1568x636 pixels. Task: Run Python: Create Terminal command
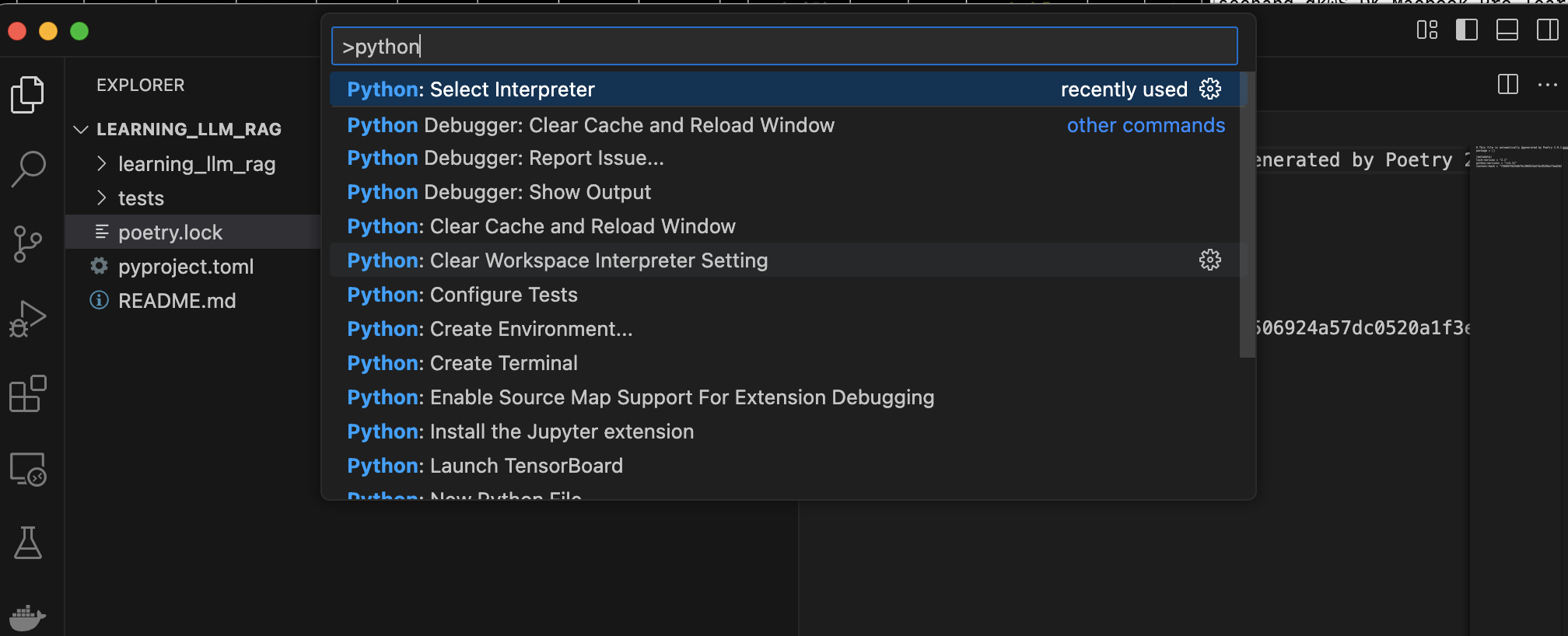click(784, 363)
